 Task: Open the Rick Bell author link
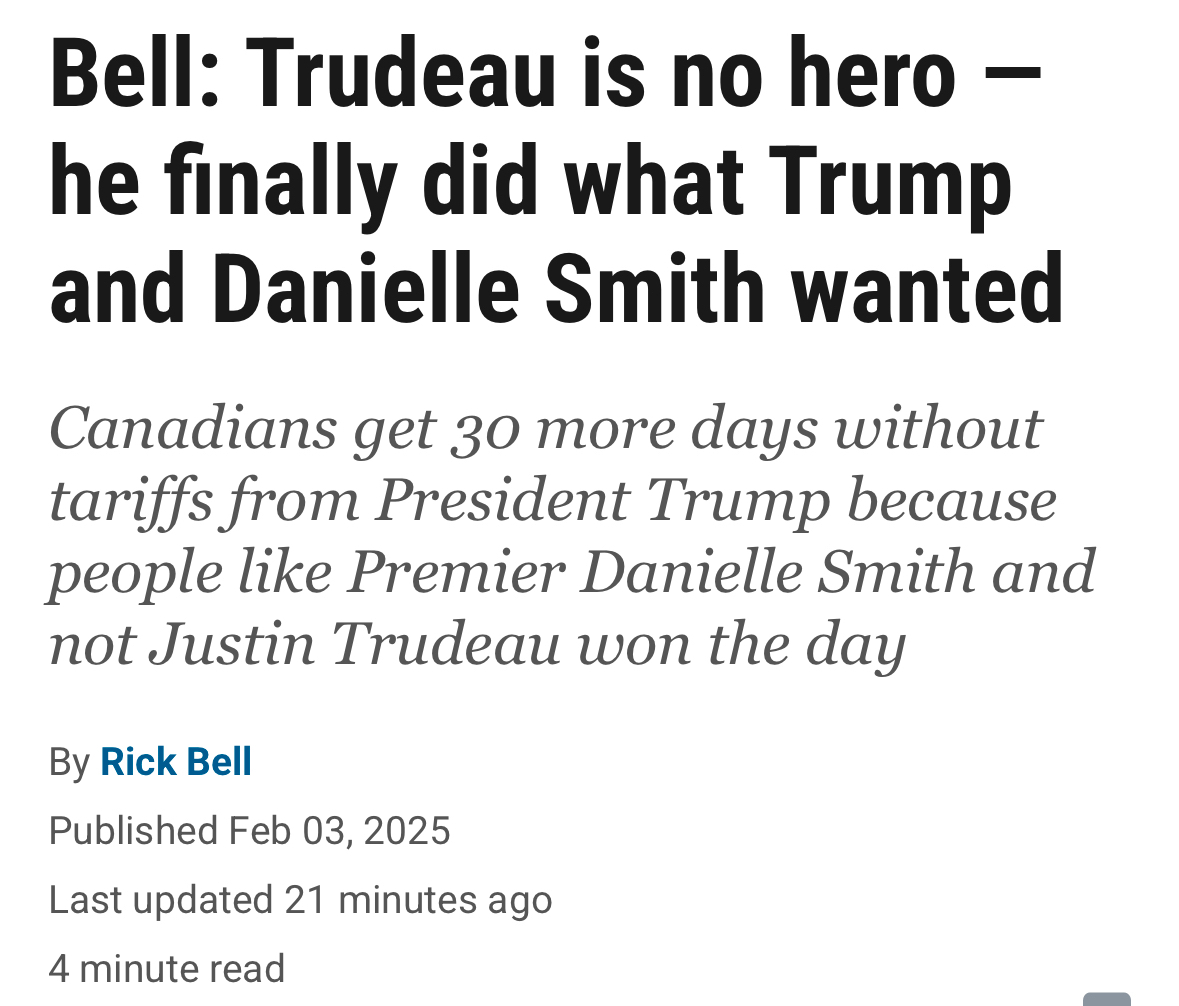pos(176,763)
